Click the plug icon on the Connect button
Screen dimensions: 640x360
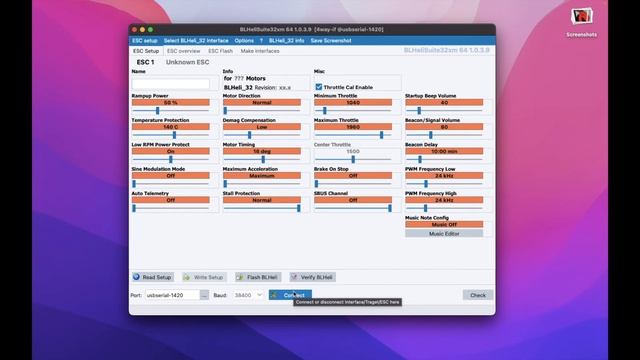pyautogui.click(x=274, y=295)
